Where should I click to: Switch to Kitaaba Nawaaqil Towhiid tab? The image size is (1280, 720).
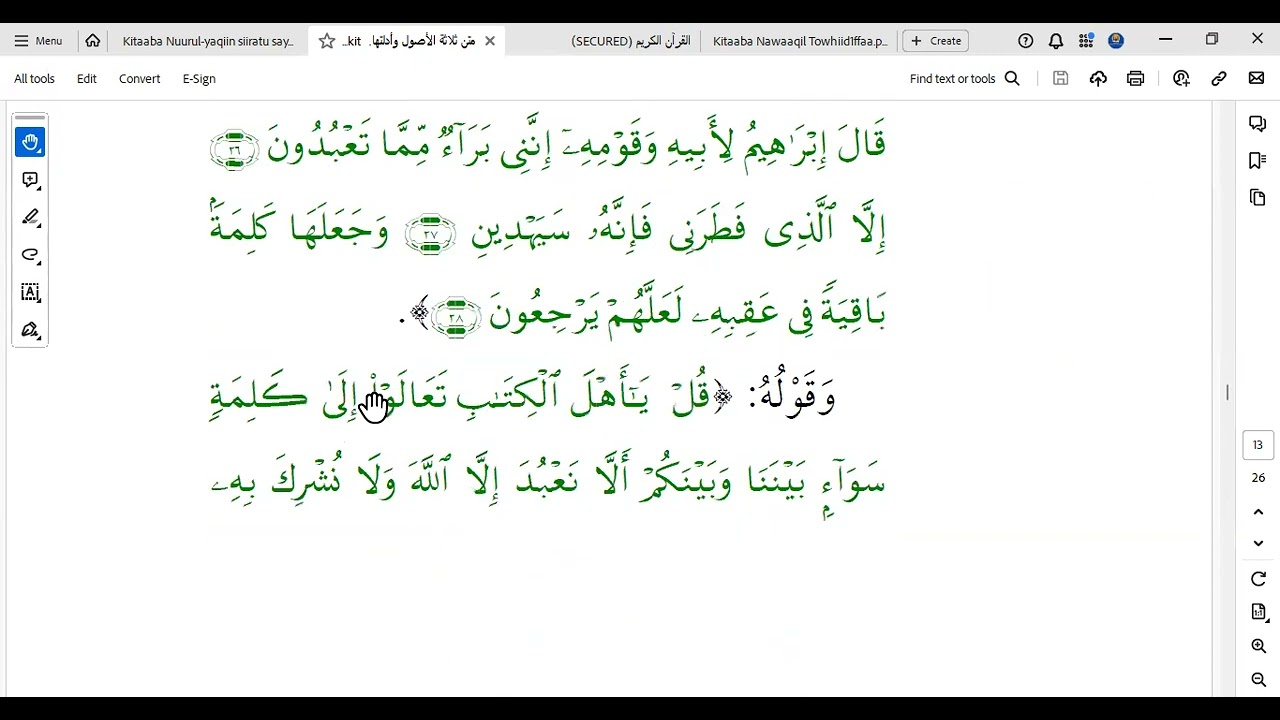[800, 41]
